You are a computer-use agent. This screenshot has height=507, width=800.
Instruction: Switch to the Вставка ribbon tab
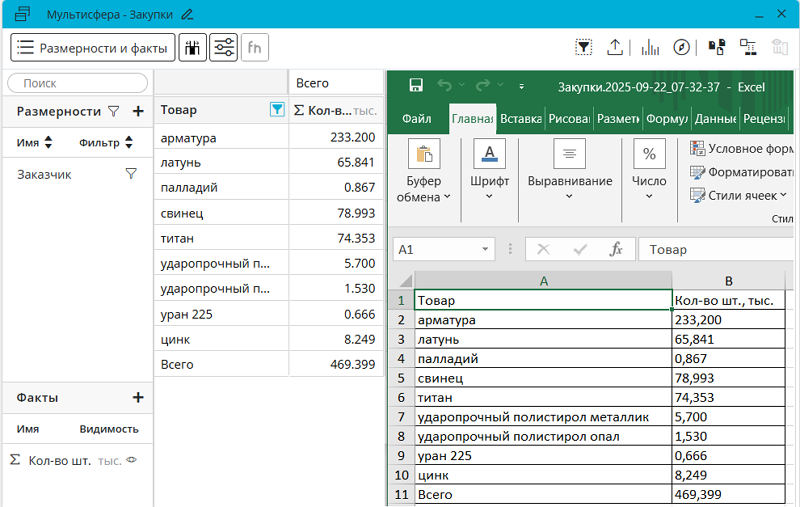(520, 119)
